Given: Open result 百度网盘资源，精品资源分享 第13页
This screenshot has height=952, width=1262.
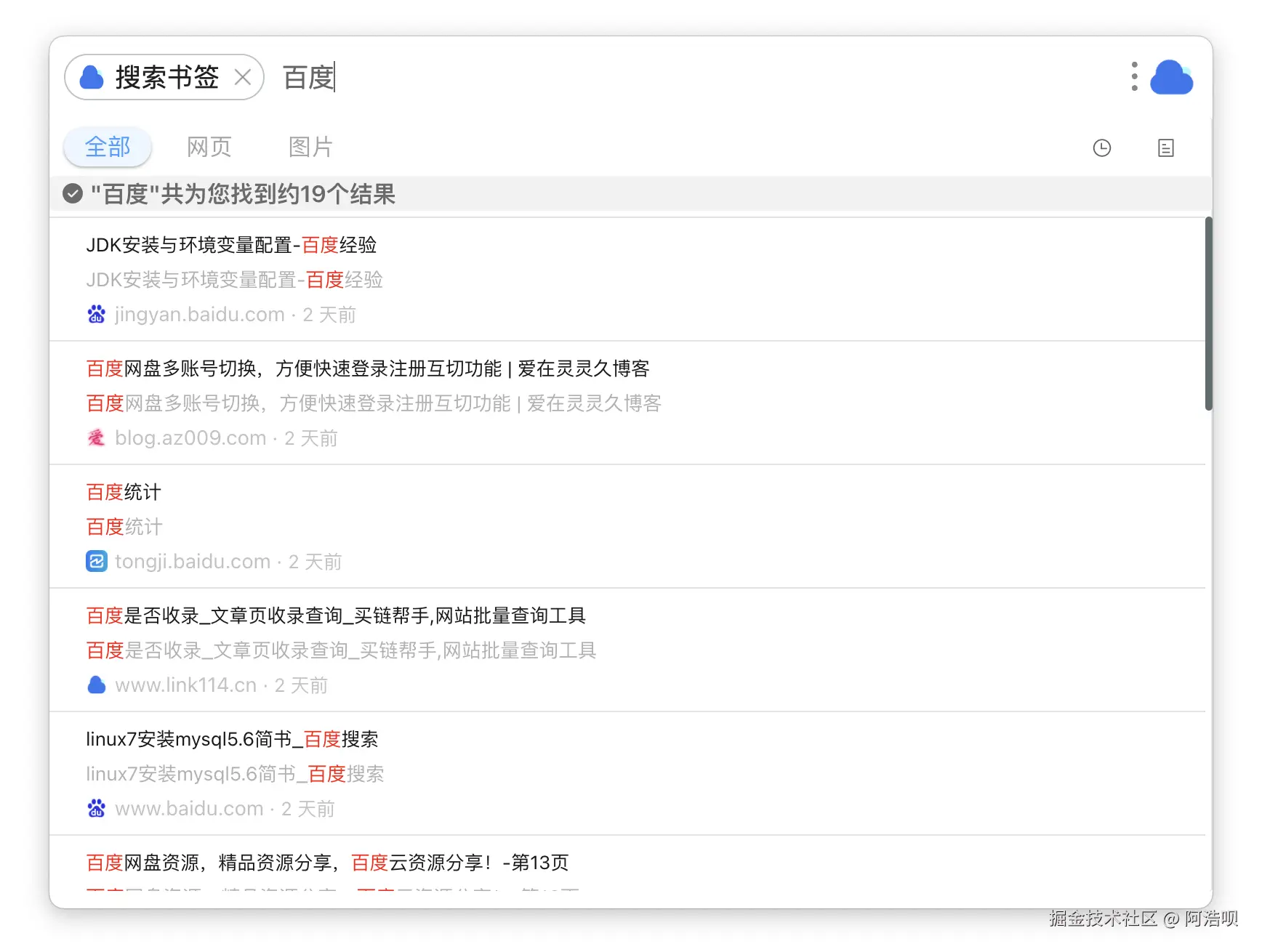Looking at the screenshot, I should pyautogui.click(x=327, y=863).
